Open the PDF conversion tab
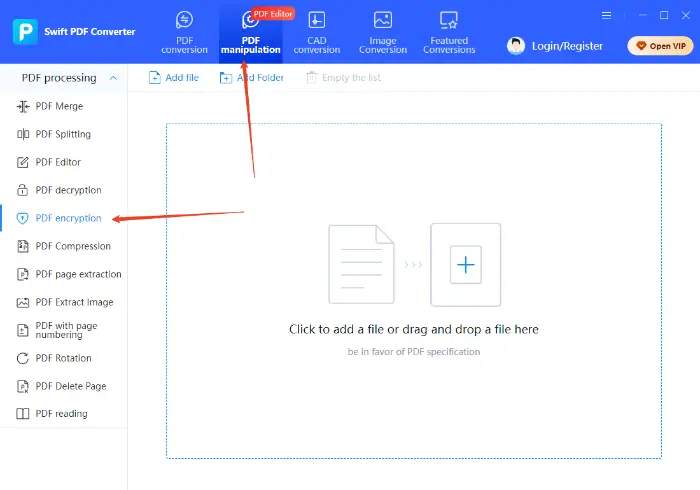700x490 pixels. click(184, 33)
